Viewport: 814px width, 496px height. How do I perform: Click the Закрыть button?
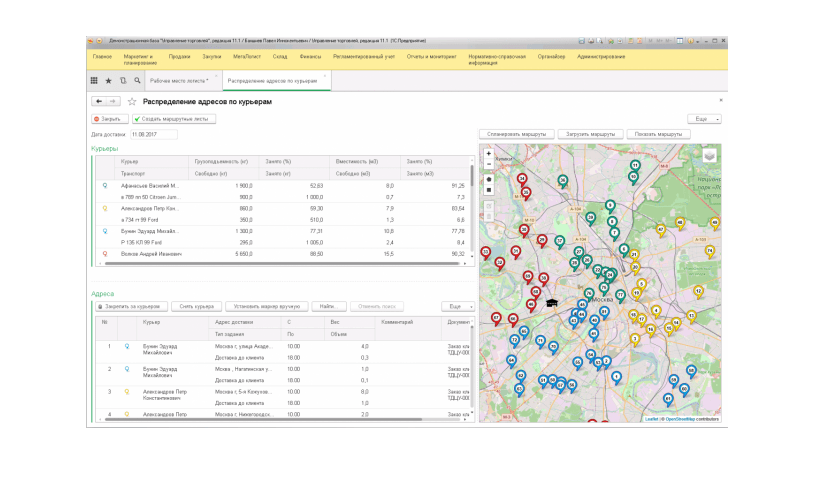(110, 119)
